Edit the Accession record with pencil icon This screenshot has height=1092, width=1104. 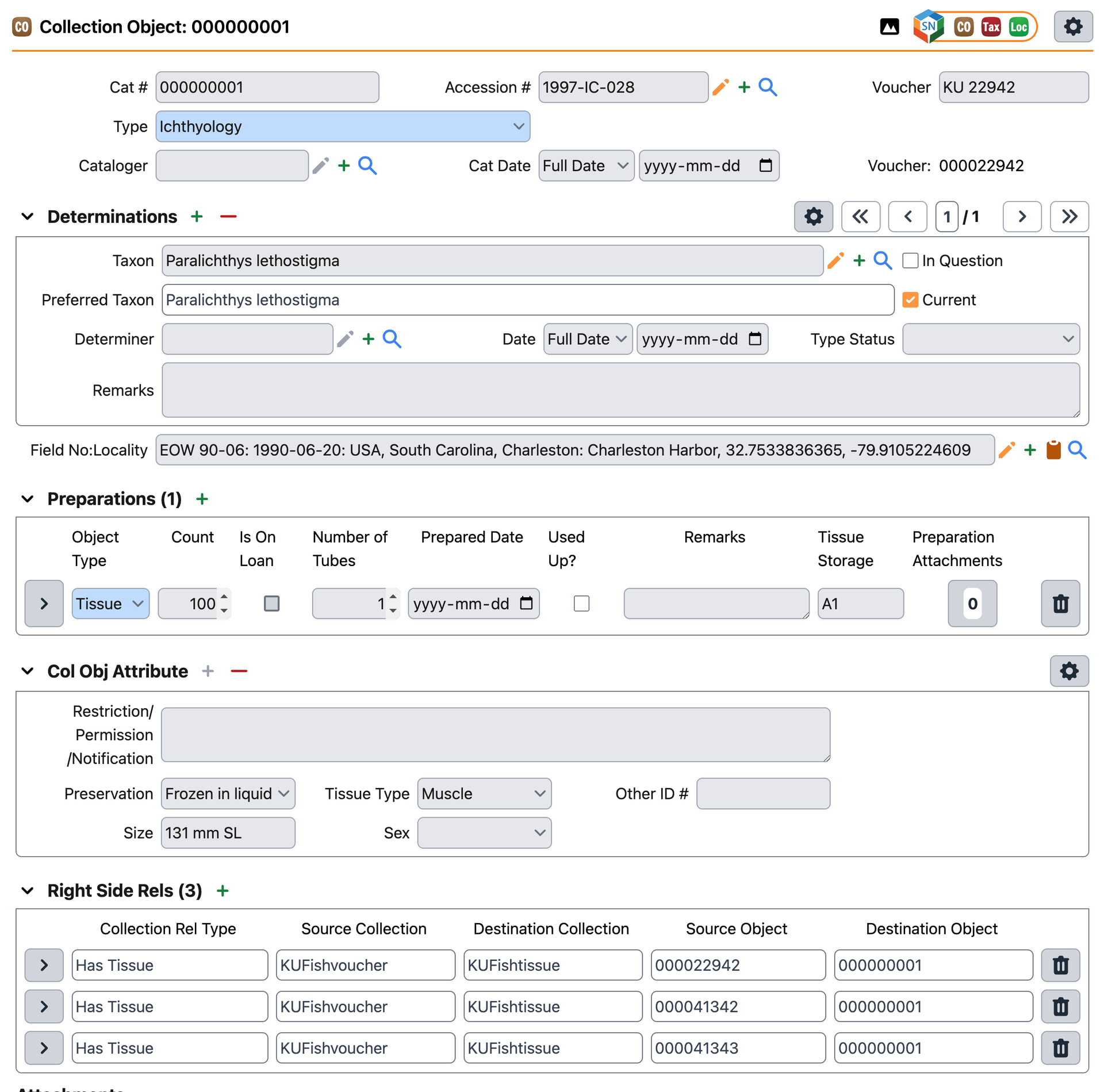[720, 87]
